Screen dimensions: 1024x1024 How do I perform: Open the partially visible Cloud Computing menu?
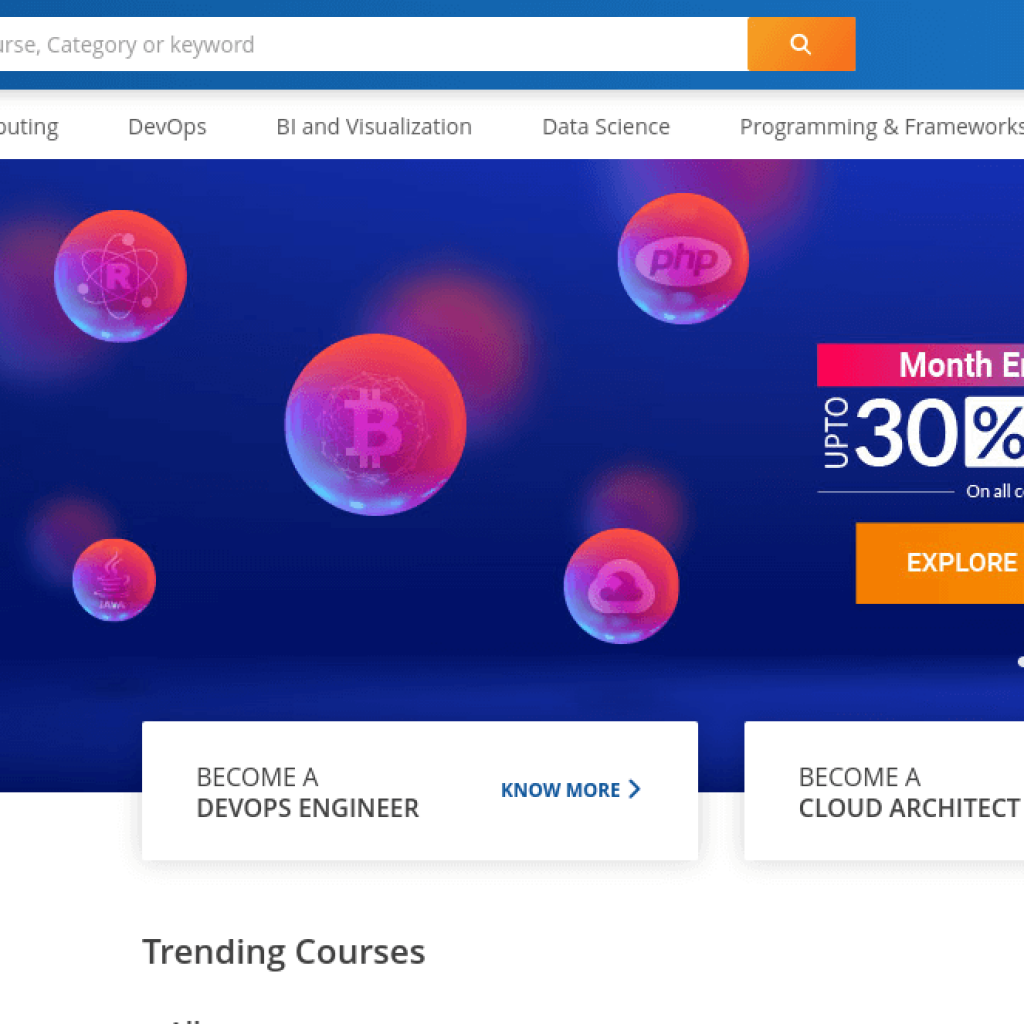pyautogui.click(x=28, y=127)
